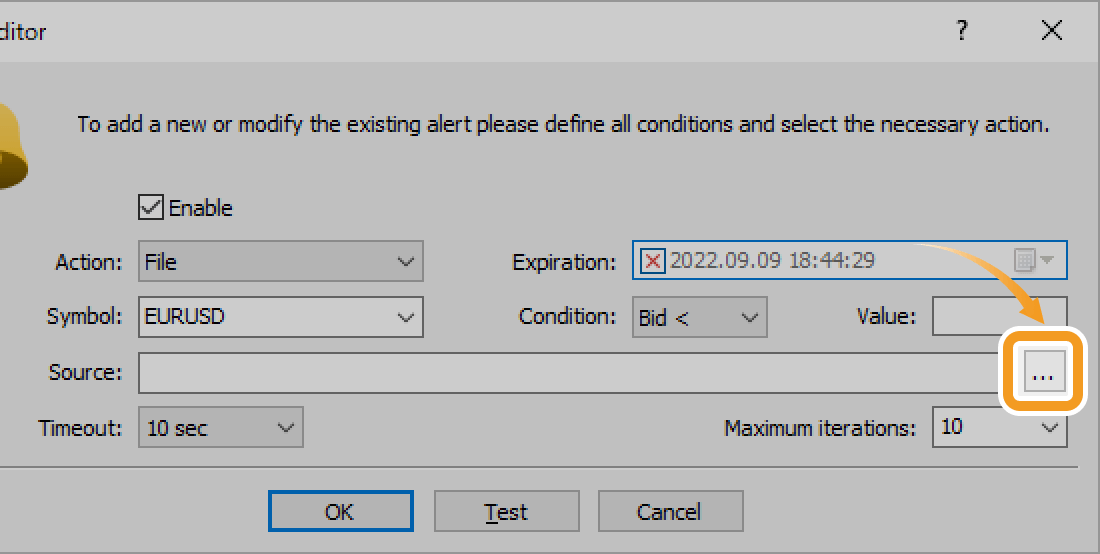Open the Maximum iterations dropdown

pos(999,428)
